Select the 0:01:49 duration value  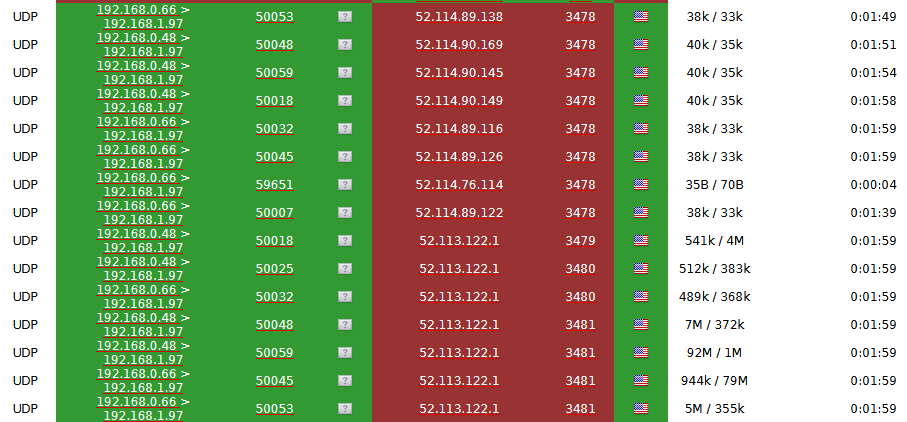873,17
